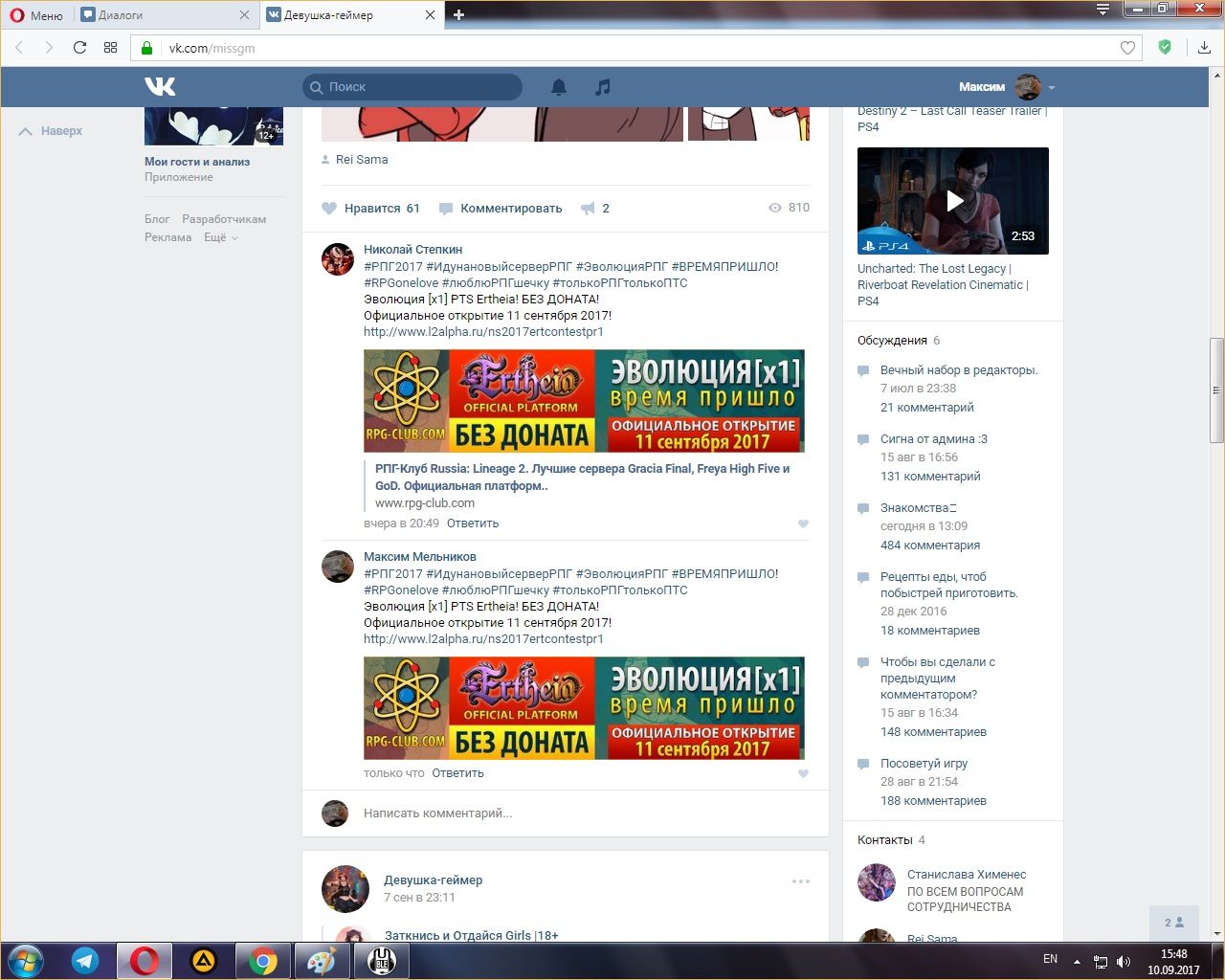Viewport: 1225px width, 980px height.
Task: Open Обсуждения section header
Action: pyautogui.click(x=892, y=341)
